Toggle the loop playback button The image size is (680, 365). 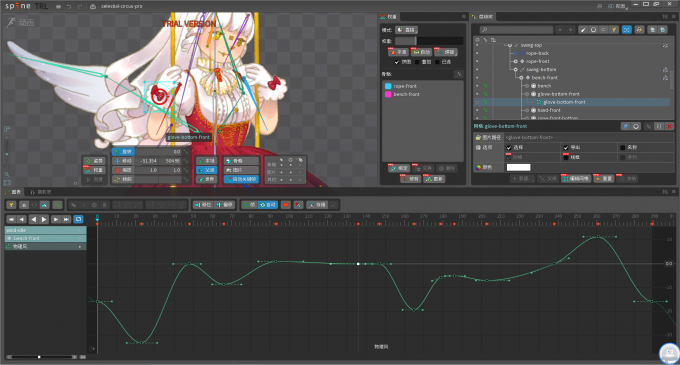[78, 219]
